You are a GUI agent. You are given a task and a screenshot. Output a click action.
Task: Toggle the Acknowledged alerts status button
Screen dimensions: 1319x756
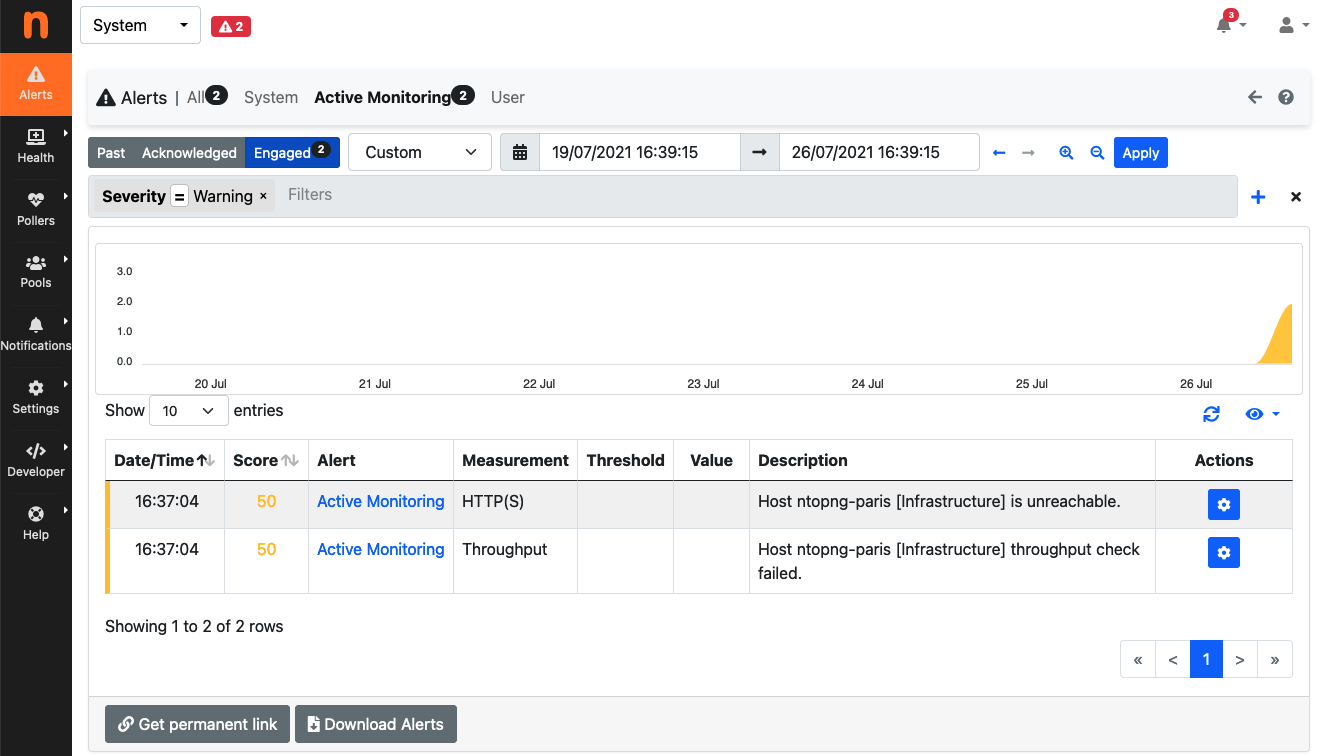(x=189, y=153)
